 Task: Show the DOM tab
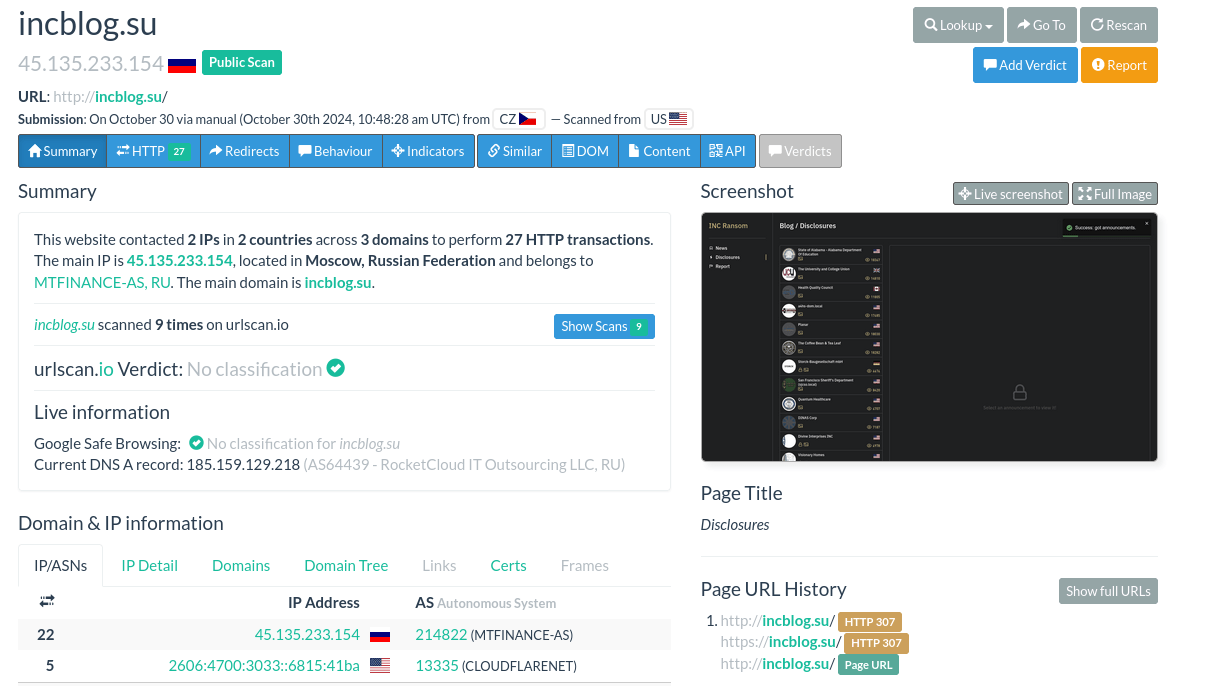coord(585,151)
